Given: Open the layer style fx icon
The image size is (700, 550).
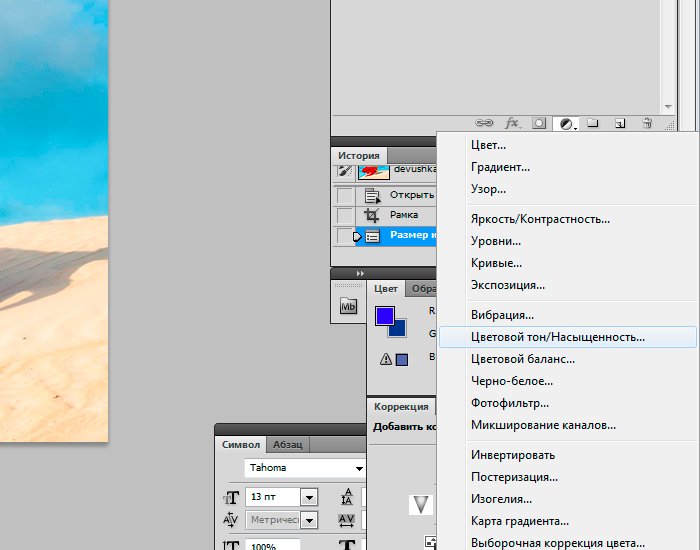Looking at the screenshot, I should click(512, 123).
